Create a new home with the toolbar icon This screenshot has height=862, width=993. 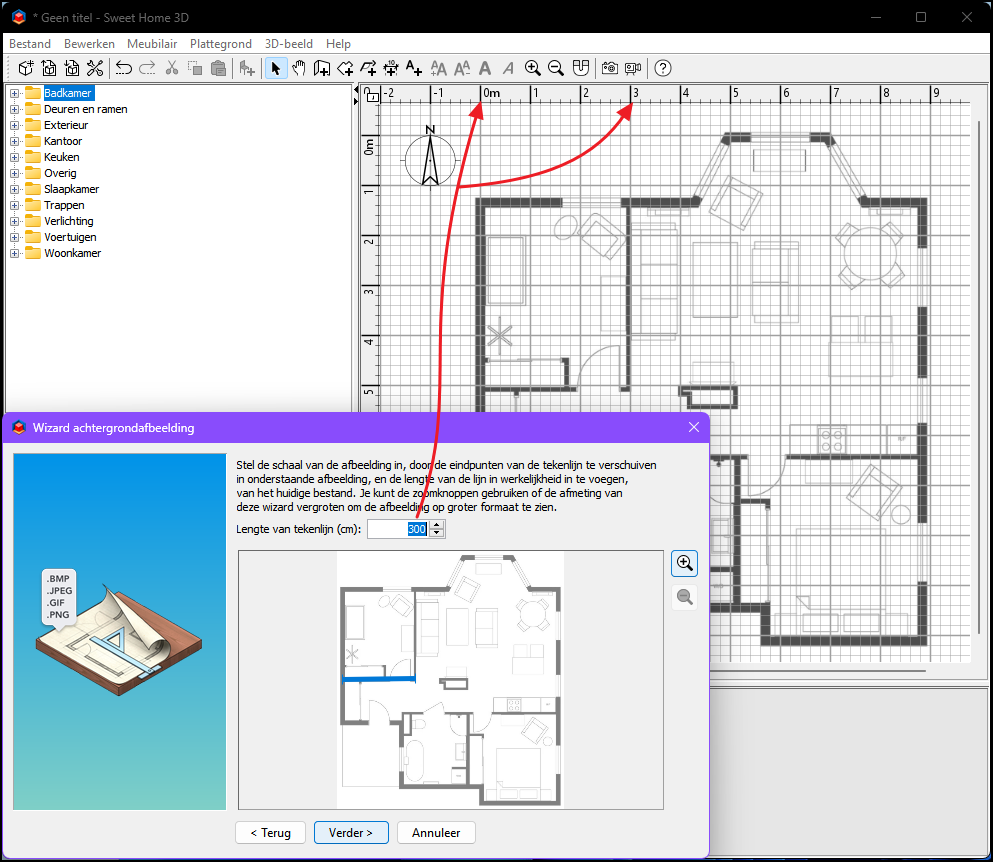(x=26, y=68)
